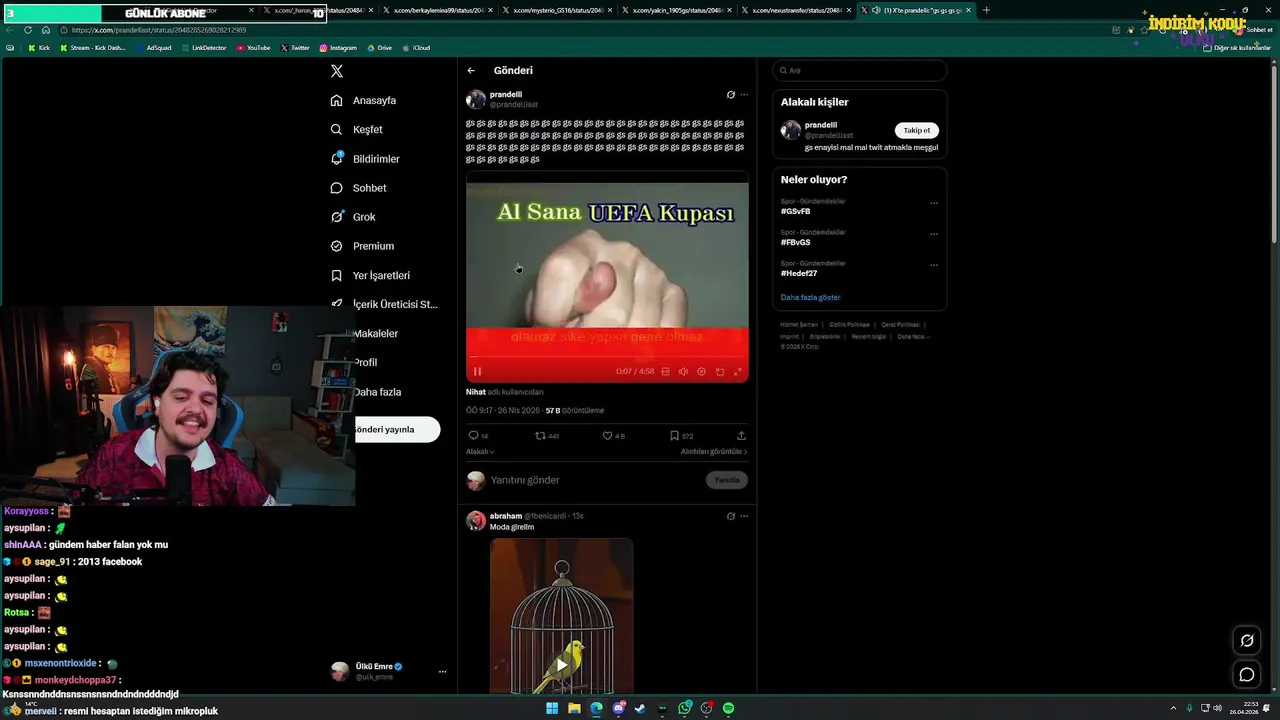
Task: Open messages floating button
Action: 1247,675
